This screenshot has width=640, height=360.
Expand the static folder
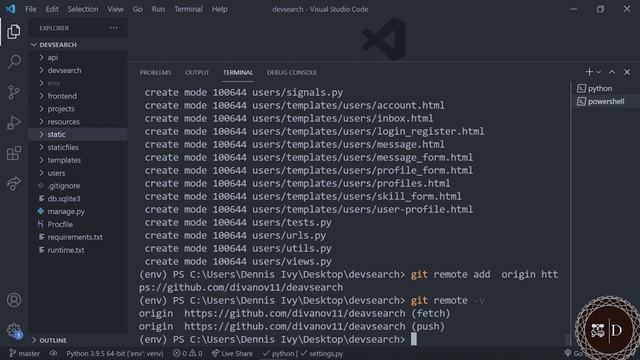point(78,134)
